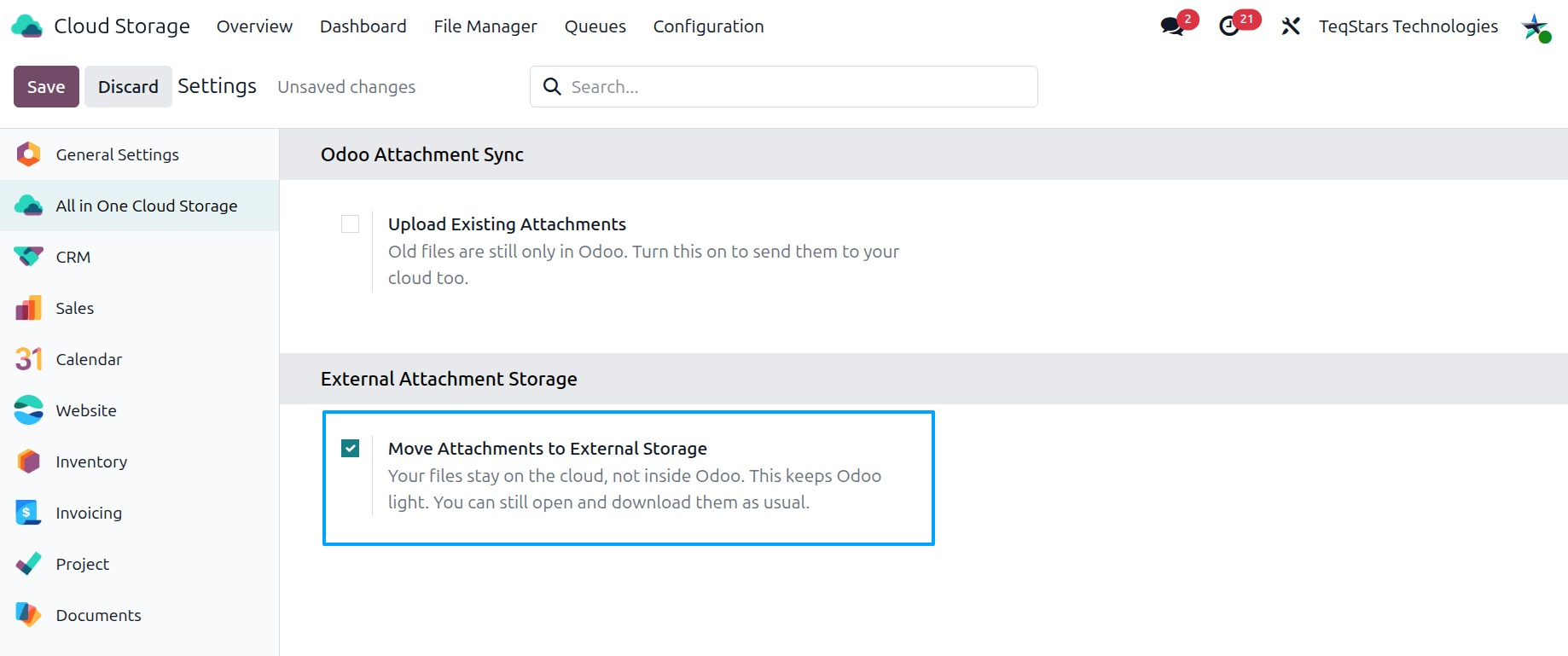Open the Overview menu
1568x656 pixels.
254,26
